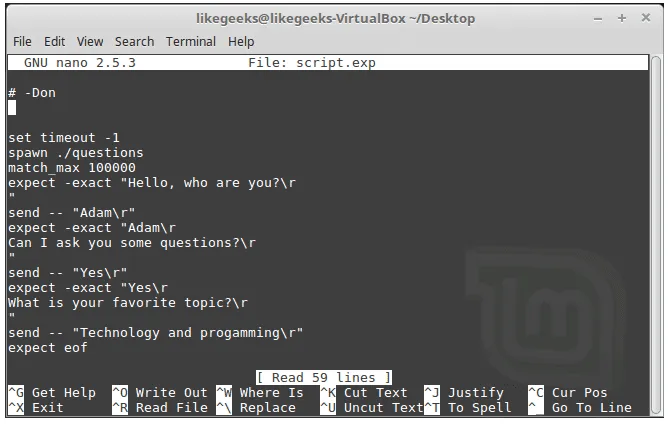Click the ^K Cut Text shortcut label

[364, 393]
